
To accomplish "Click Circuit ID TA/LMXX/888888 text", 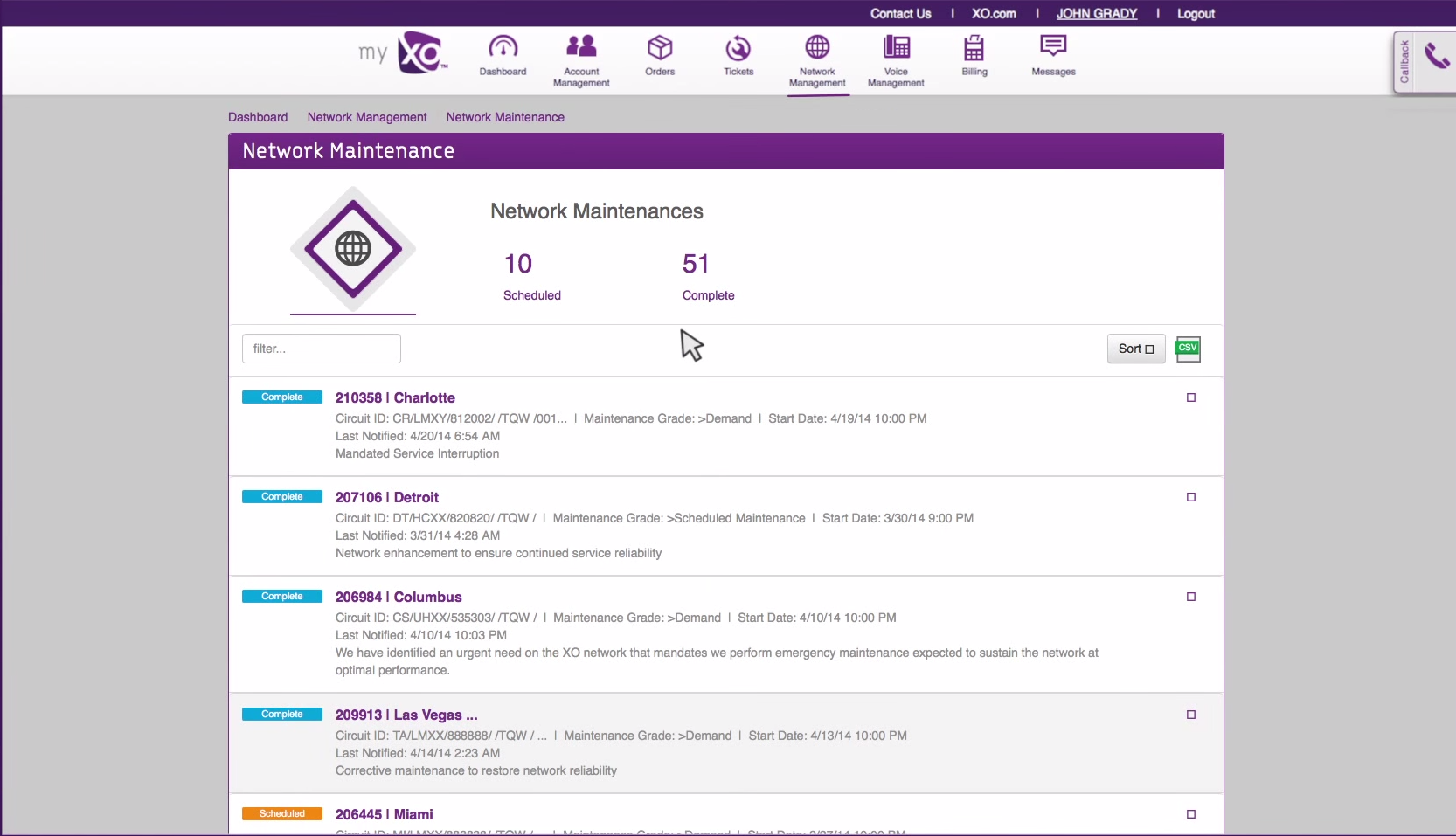I will 441,736.
